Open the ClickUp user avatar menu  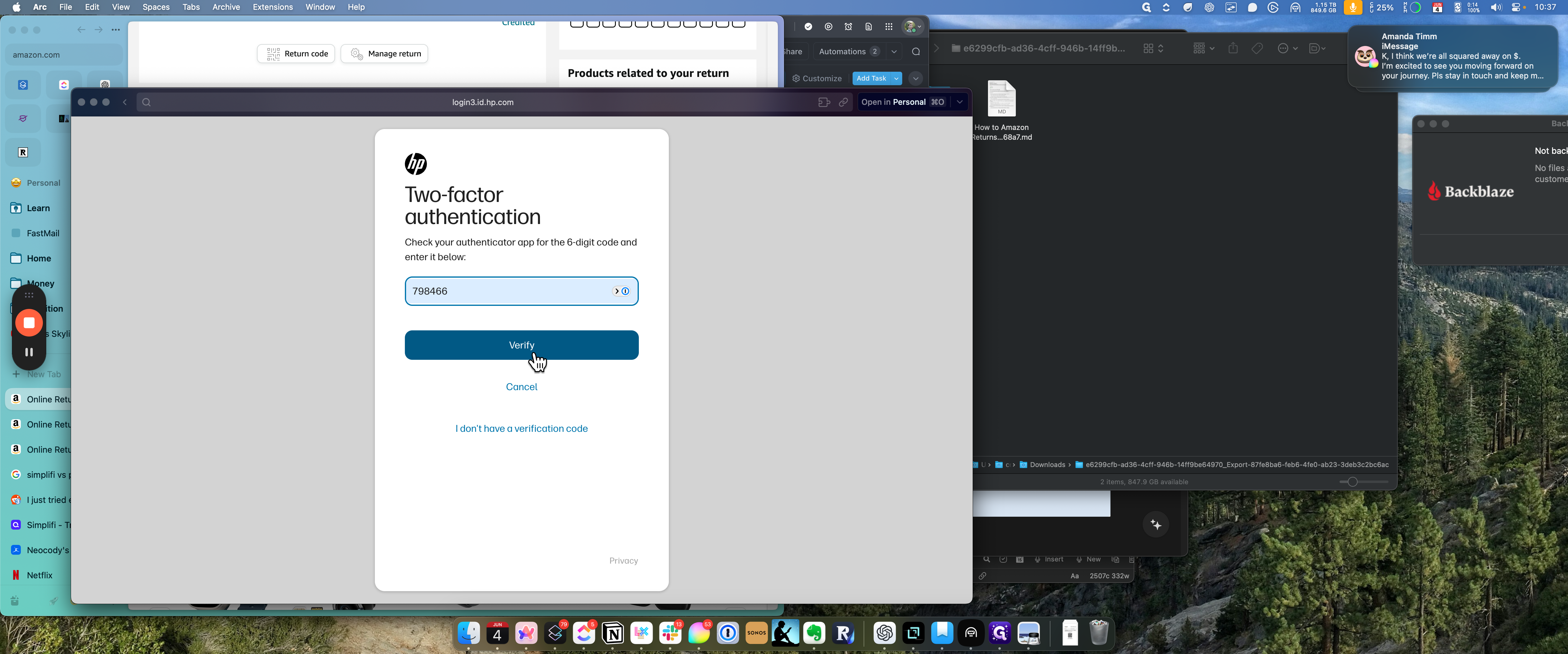click(912, 27)
